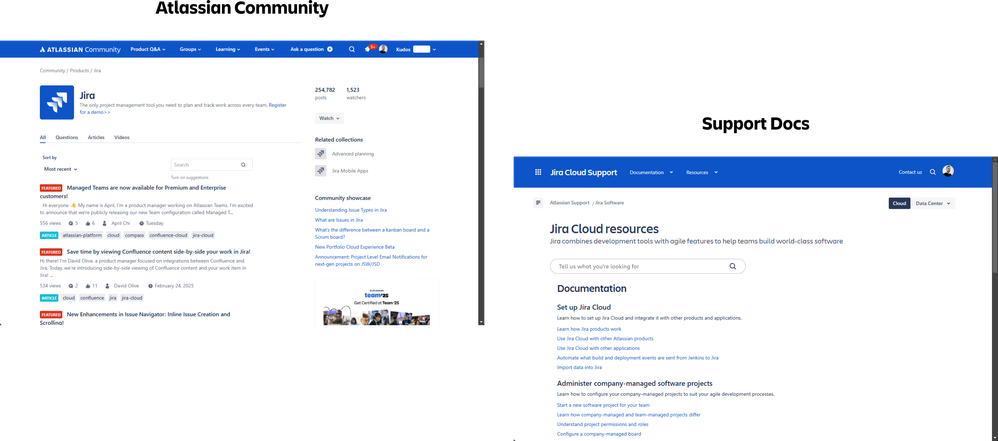Click the Advanced planning collection icon

[321, 153]
